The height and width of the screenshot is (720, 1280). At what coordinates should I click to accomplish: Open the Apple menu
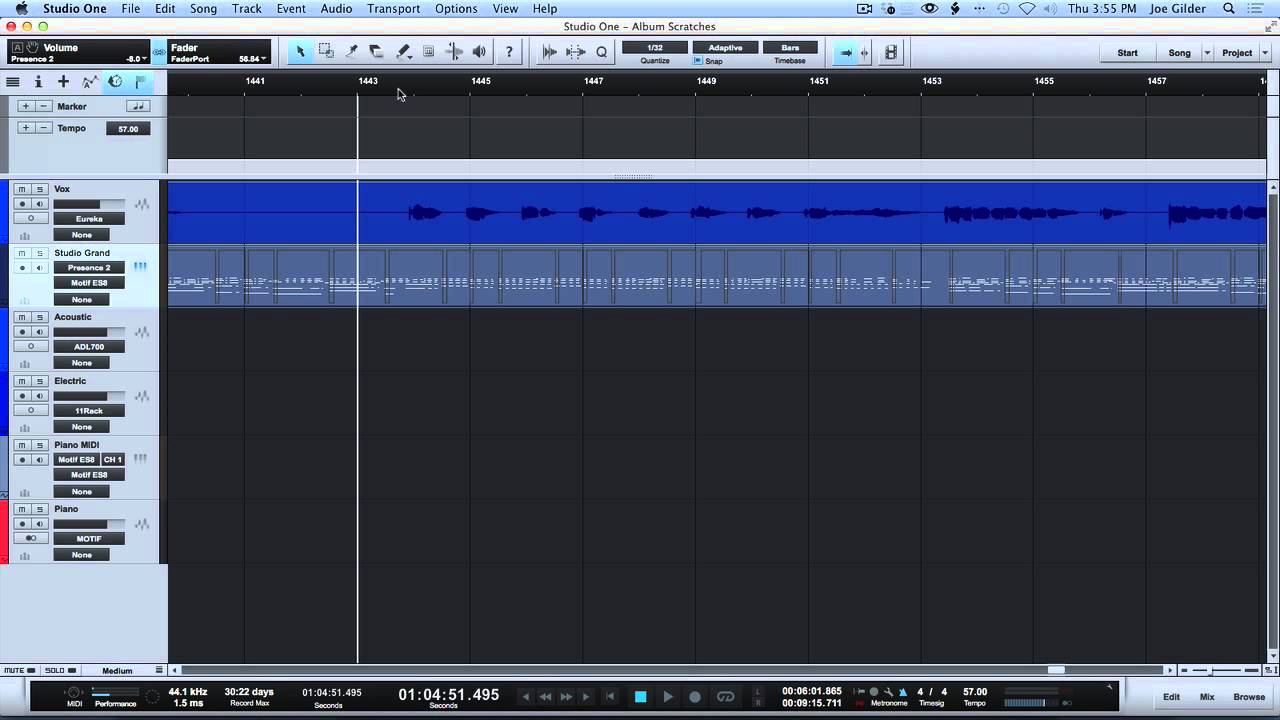[21, 9]
